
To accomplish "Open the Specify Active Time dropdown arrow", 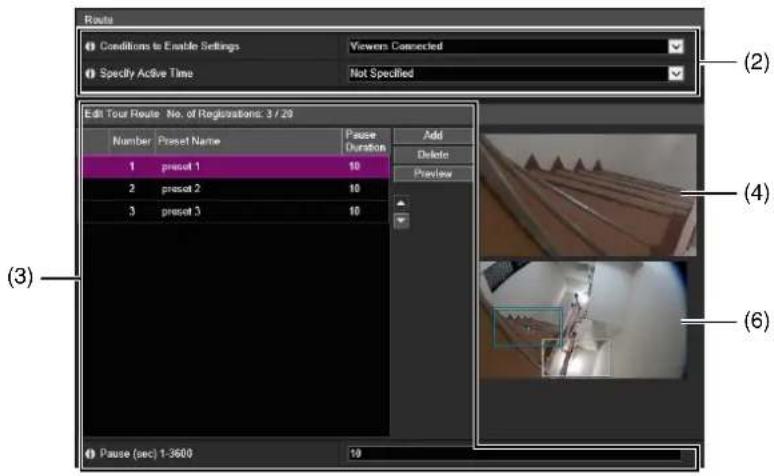I will pyautogui.click(x=676, y=74).
